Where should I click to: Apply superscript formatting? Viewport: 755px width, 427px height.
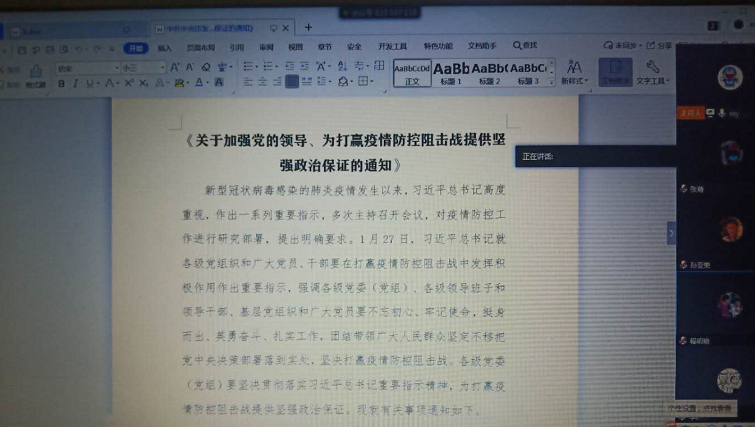(x=126, y=82)
